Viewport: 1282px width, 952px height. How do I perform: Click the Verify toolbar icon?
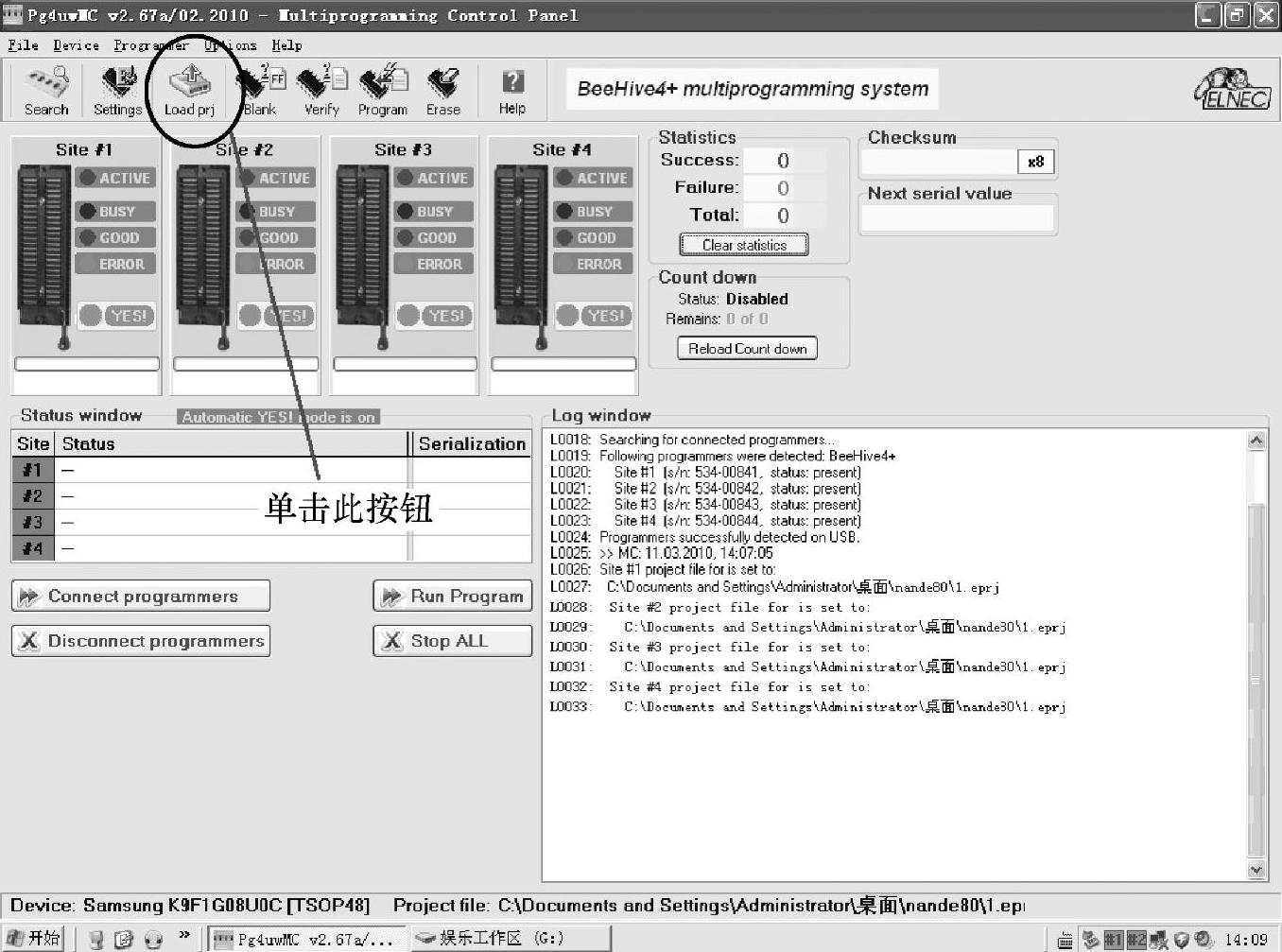click(321, 91)
